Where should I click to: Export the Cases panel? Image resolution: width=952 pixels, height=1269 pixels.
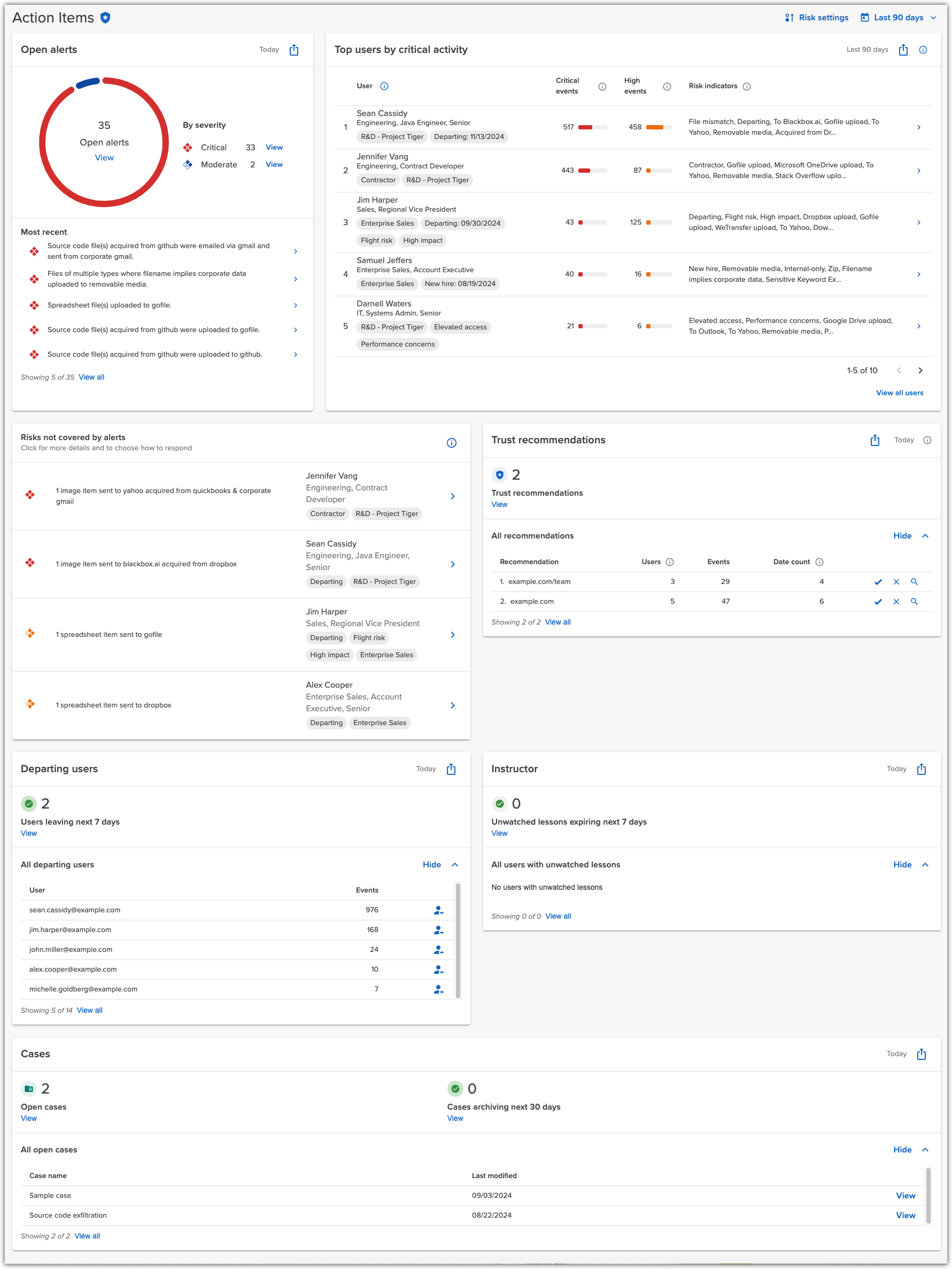click(922, 1054)
